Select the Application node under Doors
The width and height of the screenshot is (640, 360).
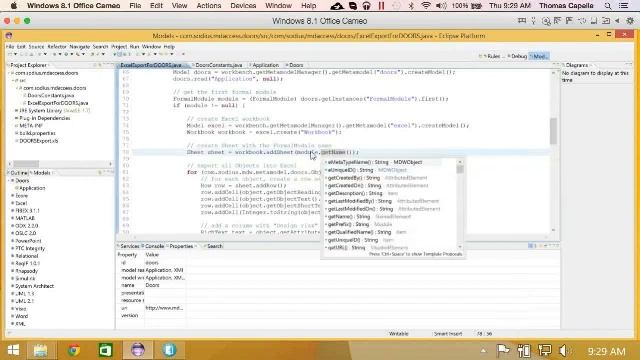[x=32, y=188]
